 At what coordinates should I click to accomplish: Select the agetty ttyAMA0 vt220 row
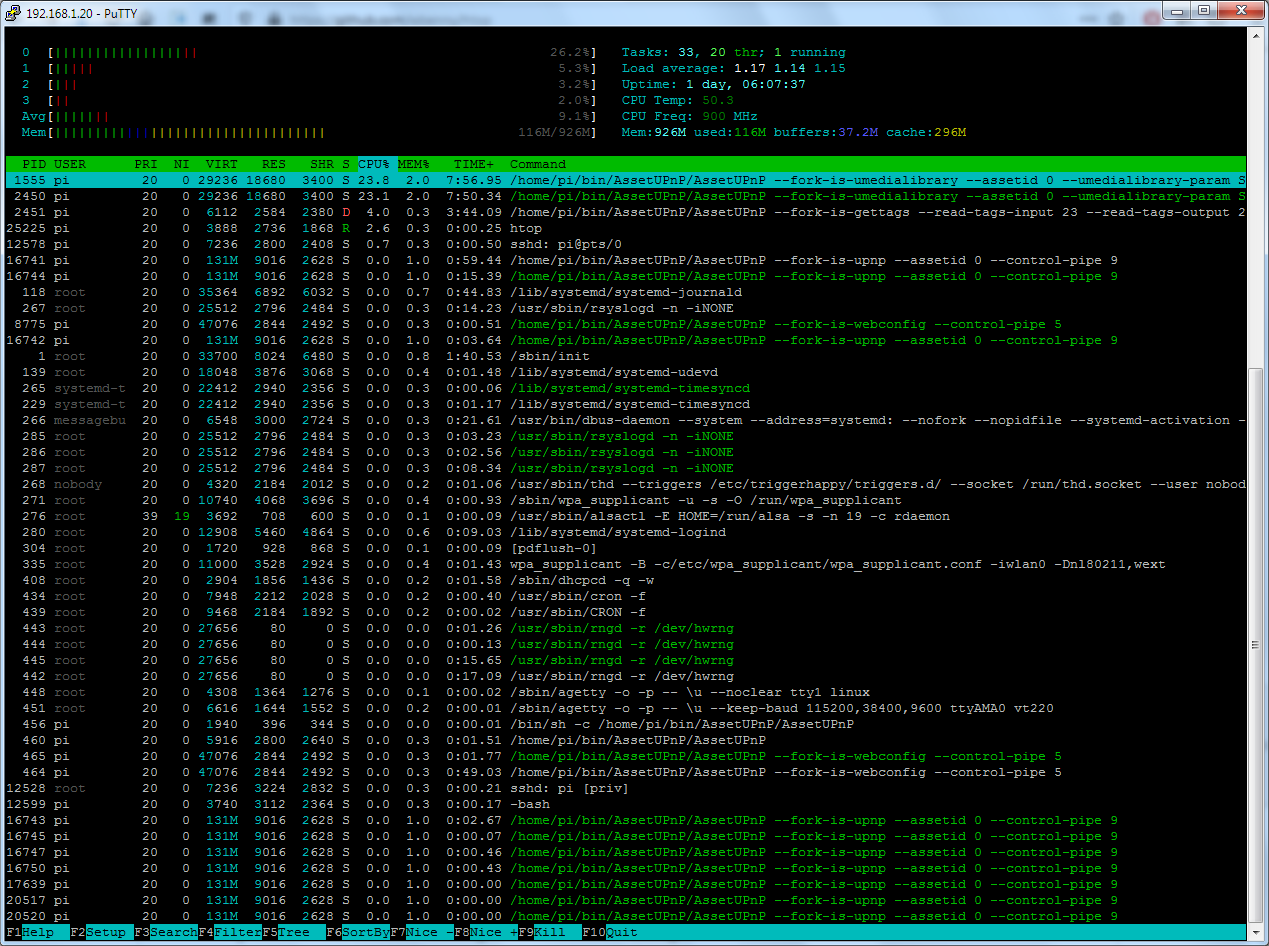[626, 708]
